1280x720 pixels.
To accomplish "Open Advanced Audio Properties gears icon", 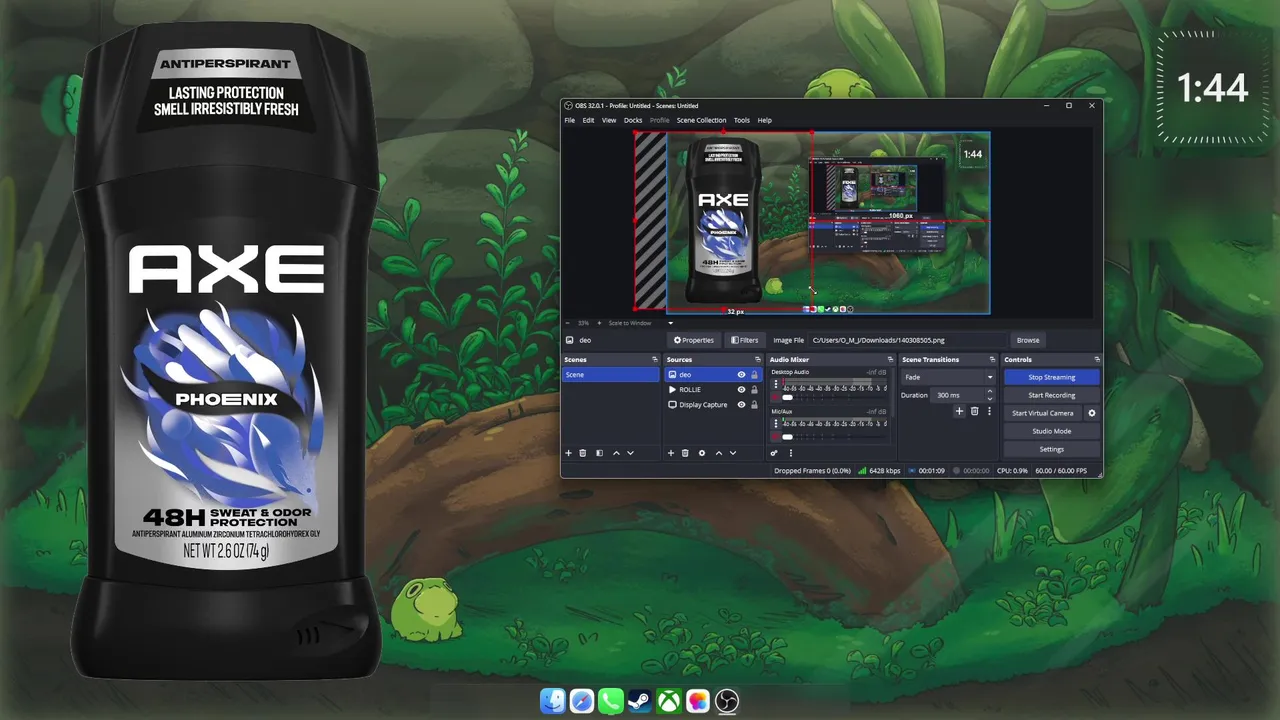I will 774,453.
